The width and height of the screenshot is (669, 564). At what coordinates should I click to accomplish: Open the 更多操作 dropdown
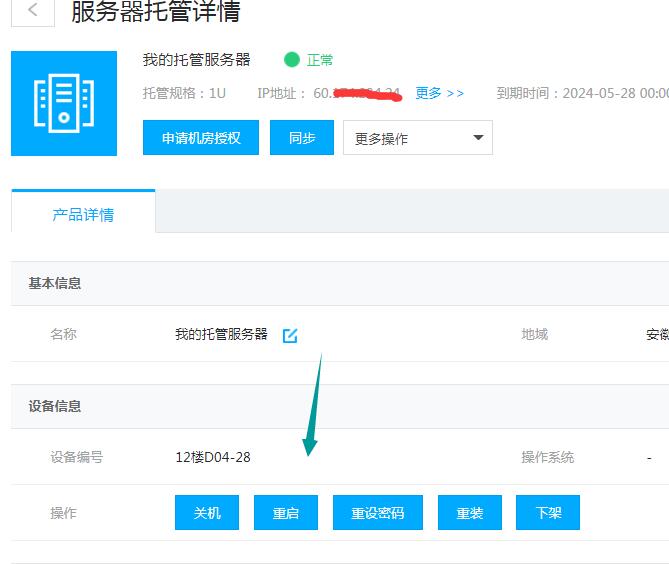coord(417,138)
